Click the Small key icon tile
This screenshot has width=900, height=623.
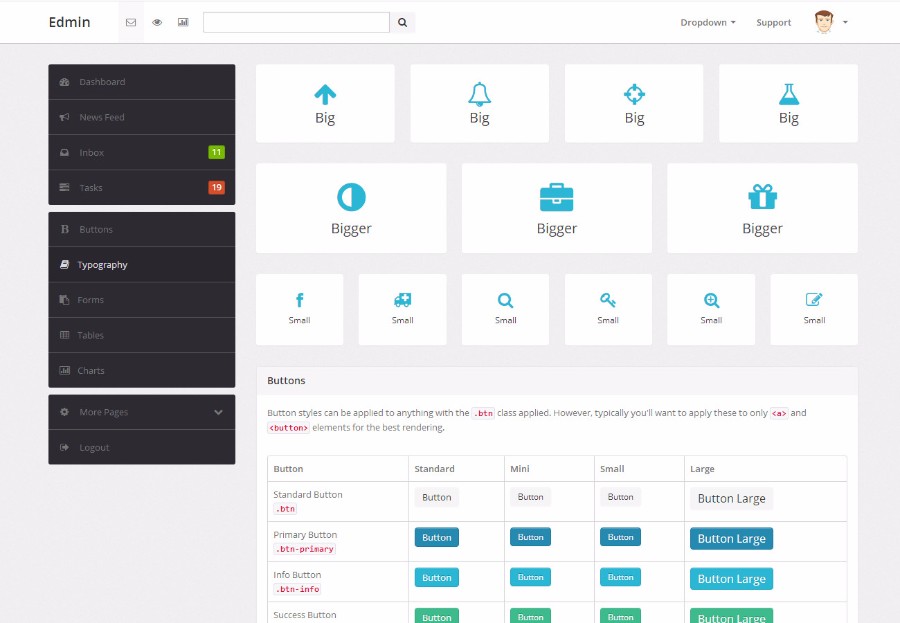pyautogui.click(x=608, y=309)
